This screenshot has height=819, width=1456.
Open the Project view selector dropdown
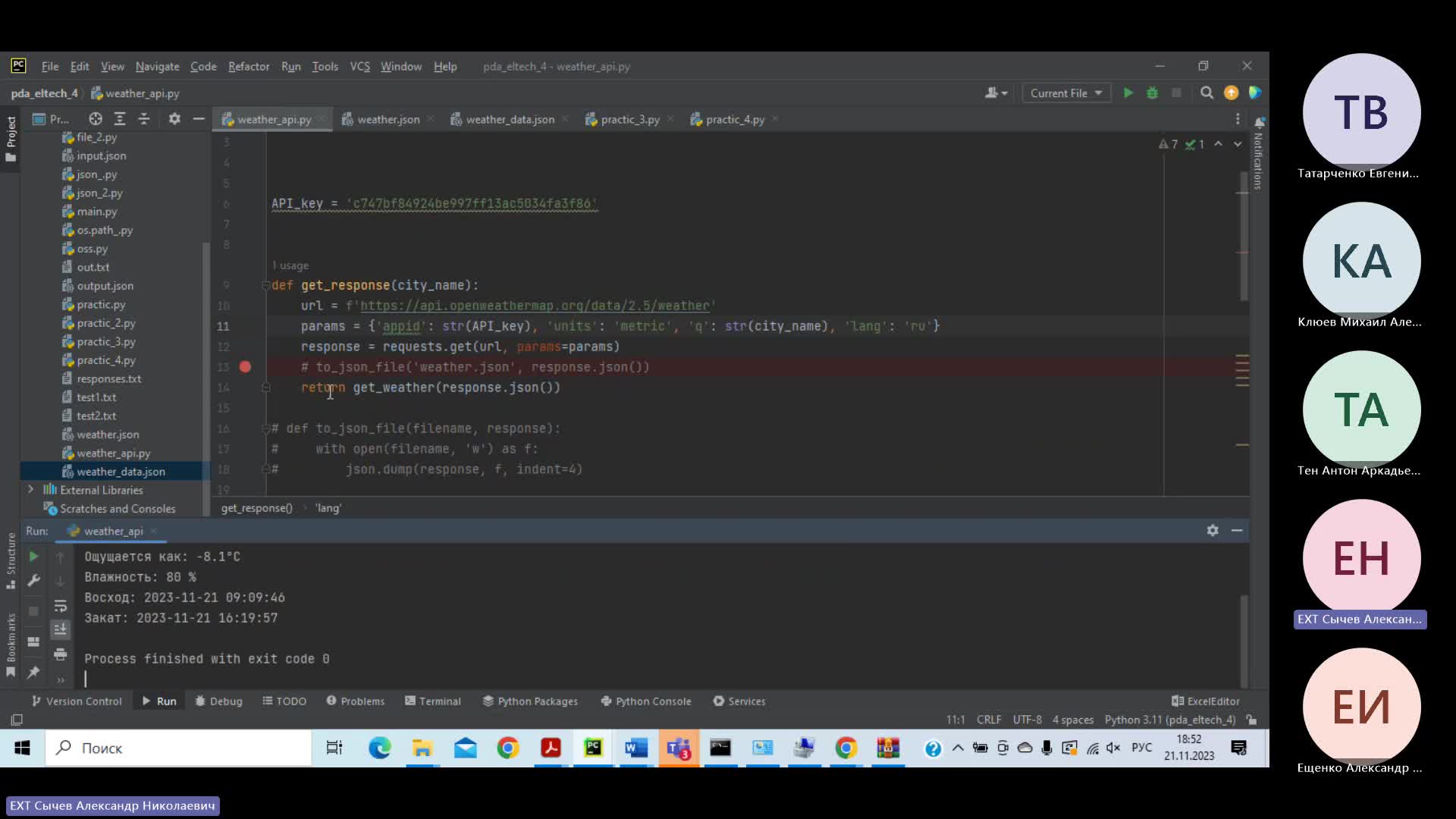51,119
